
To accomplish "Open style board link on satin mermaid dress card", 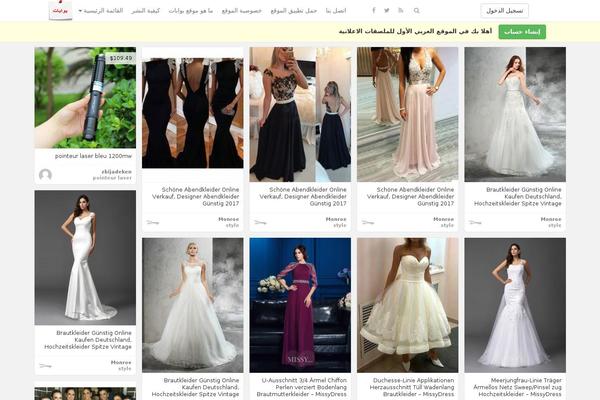I will [125, 369].
